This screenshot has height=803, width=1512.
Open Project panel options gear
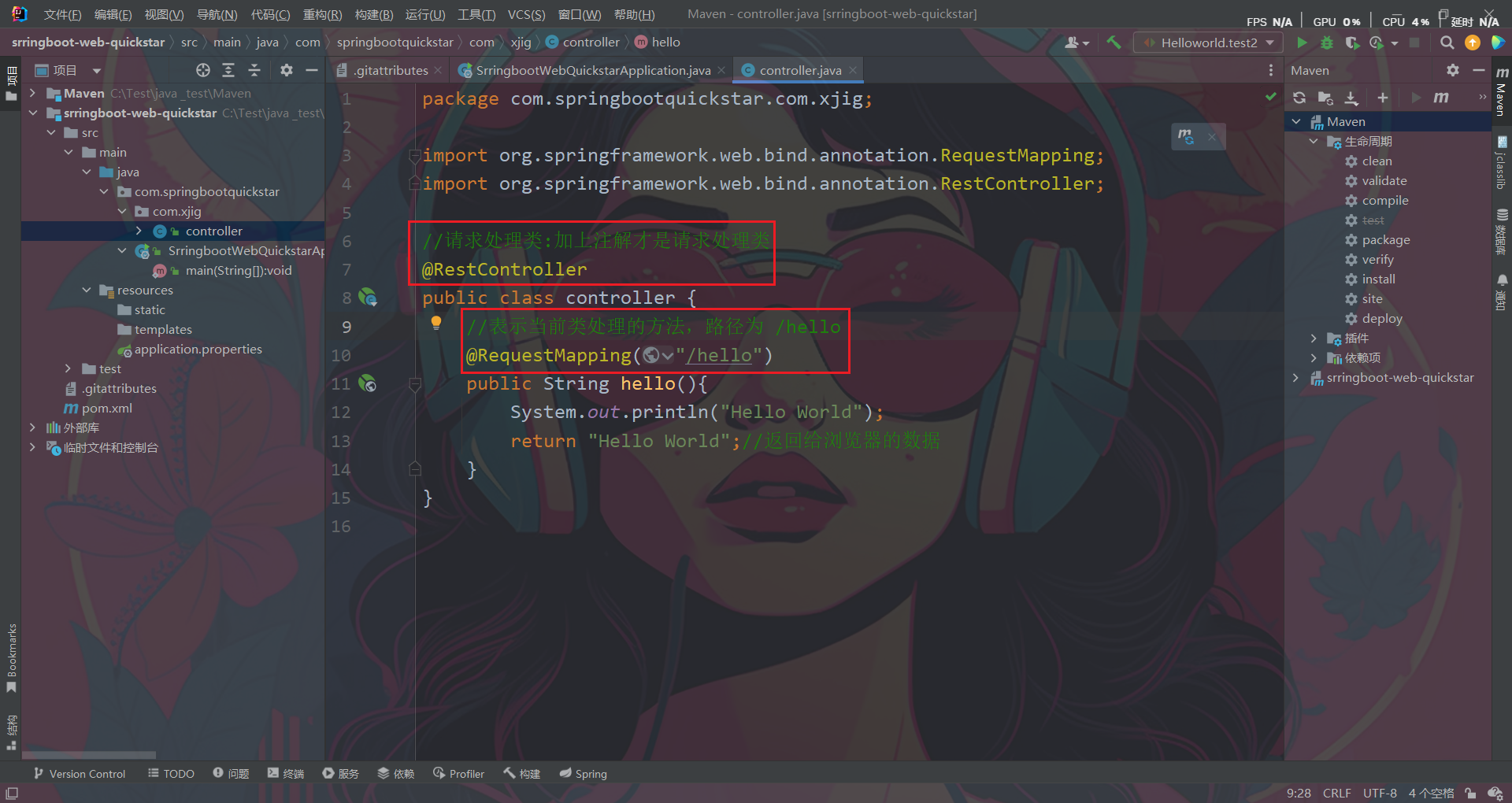(x=287, y=70)
